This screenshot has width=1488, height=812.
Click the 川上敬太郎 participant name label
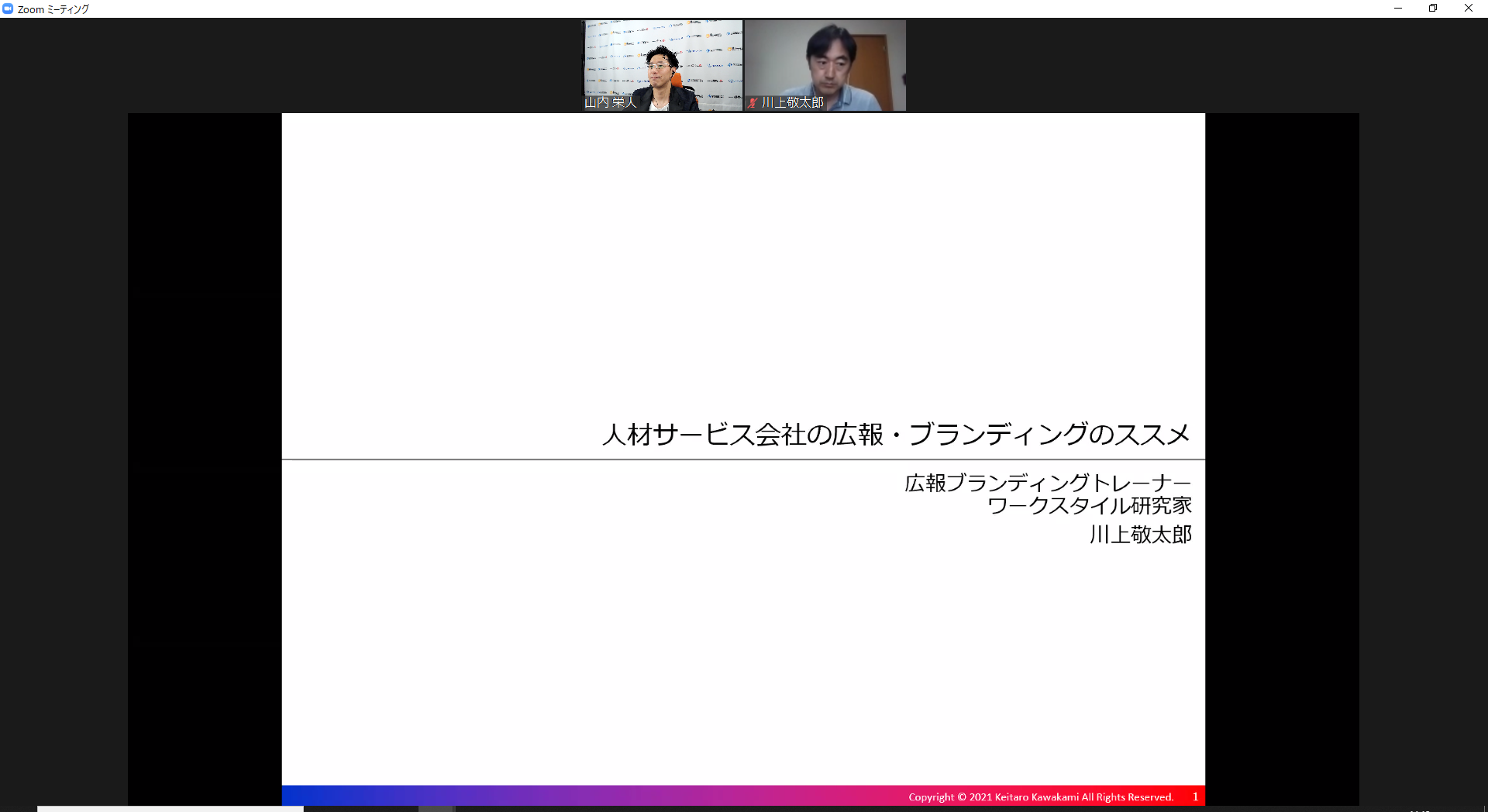pos(792,102)
